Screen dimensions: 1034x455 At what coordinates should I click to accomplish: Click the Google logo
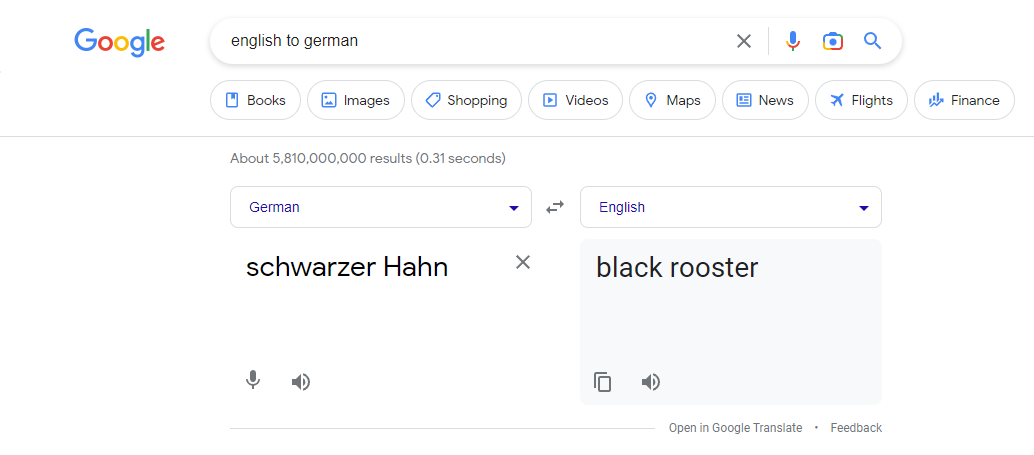pos(119,42)
